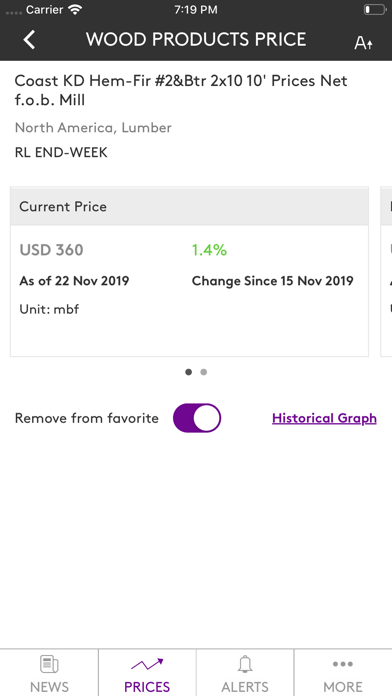Tap the More three-dots icon

[x=343, y=664]
